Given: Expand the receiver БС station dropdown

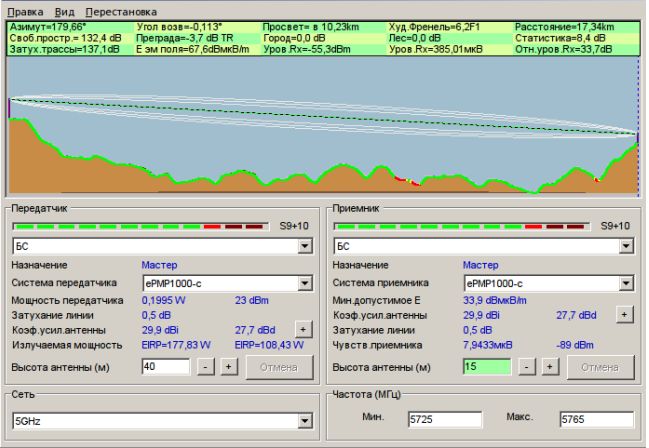Looking at the screenshot, I should [x=626, y=245].
